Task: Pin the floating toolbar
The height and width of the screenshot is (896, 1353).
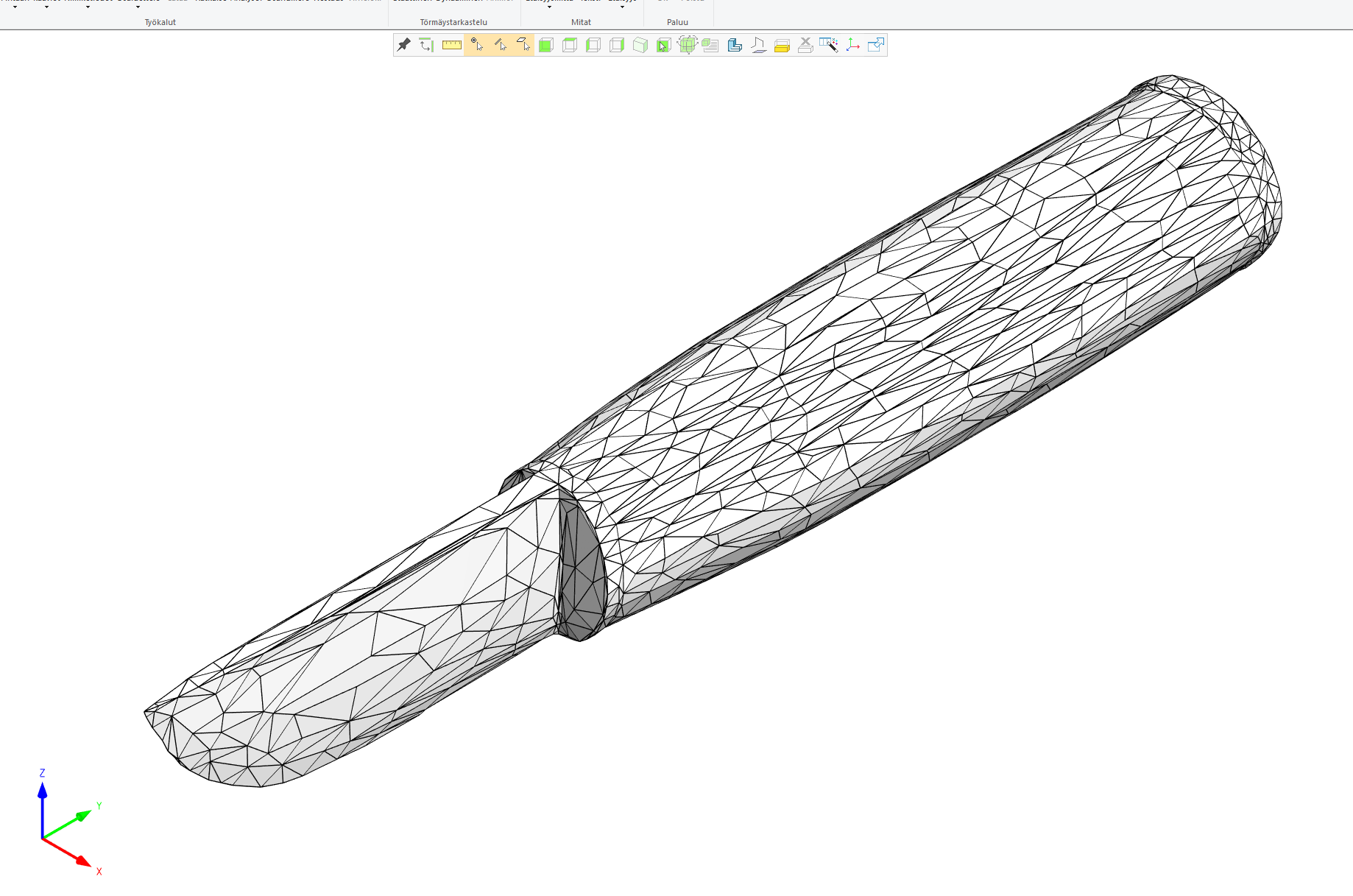Action: 403,44
